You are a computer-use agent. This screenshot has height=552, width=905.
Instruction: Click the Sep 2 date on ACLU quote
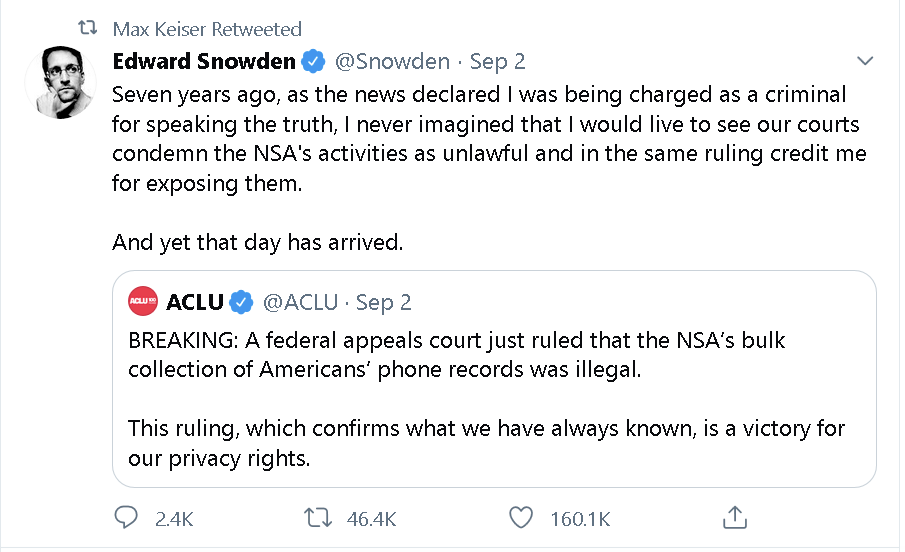pos(384,303)
